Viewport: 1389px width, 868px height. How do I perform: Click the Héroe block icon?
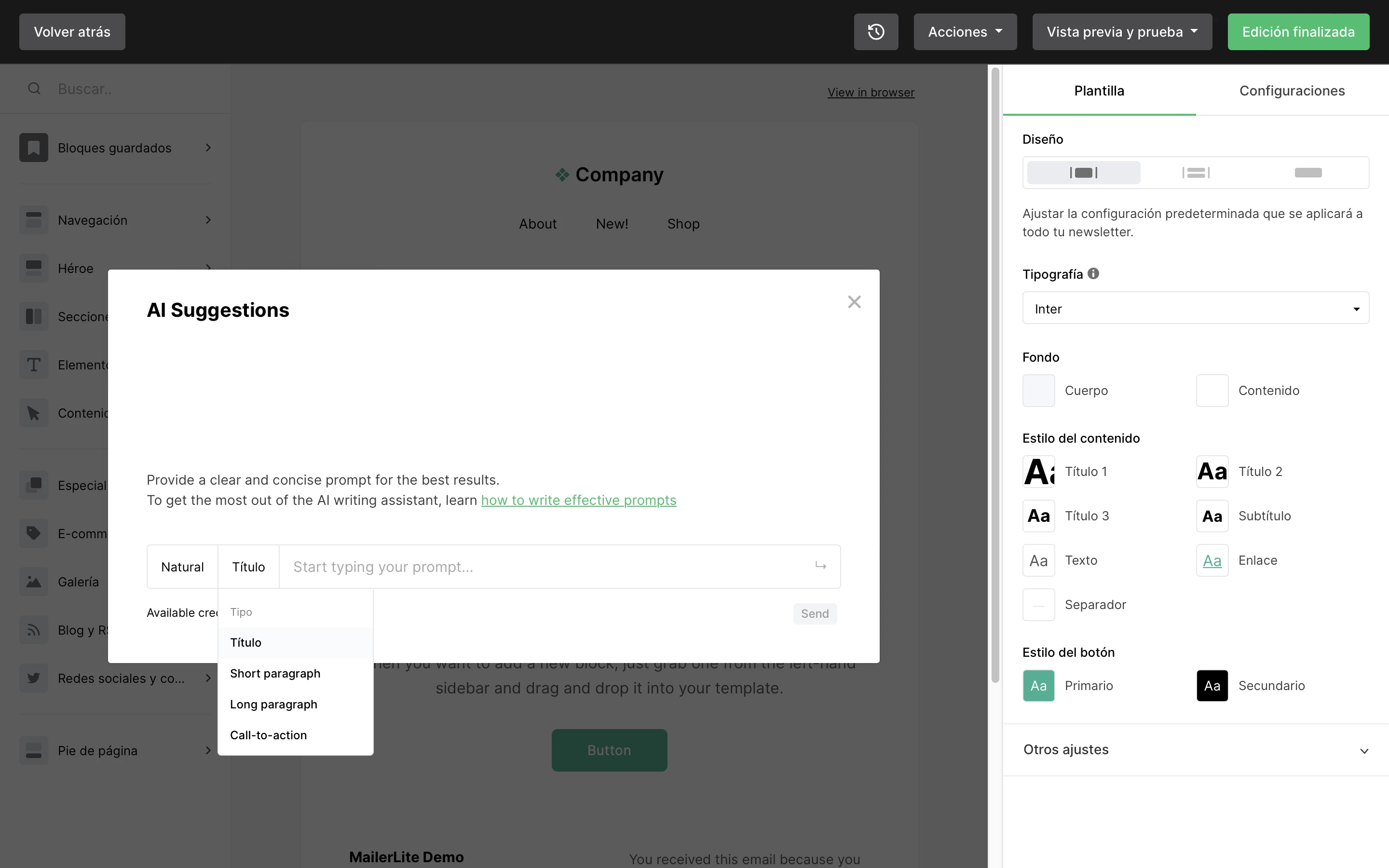[33, 268]
